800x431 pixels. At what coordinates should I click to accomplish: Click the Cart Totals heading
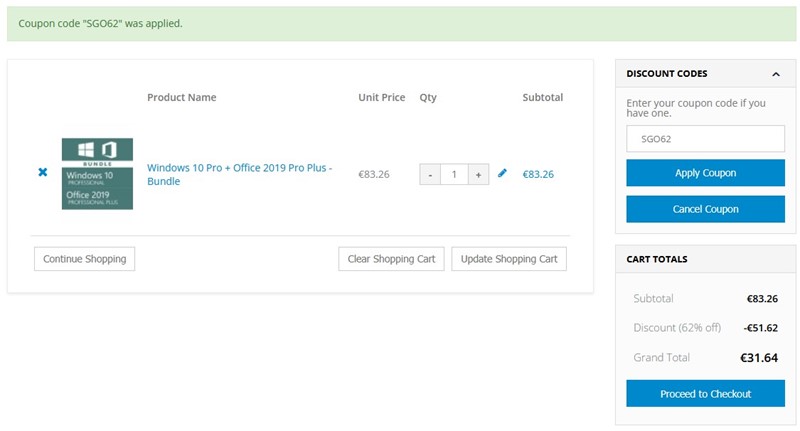657,259
